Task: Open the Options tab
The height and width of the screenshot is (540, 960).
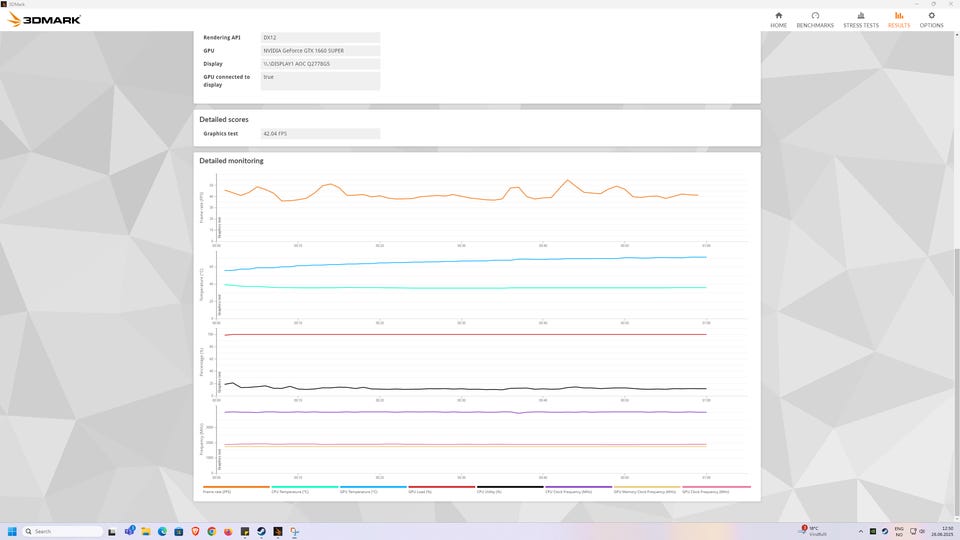Action: click(x=931, y=20)
